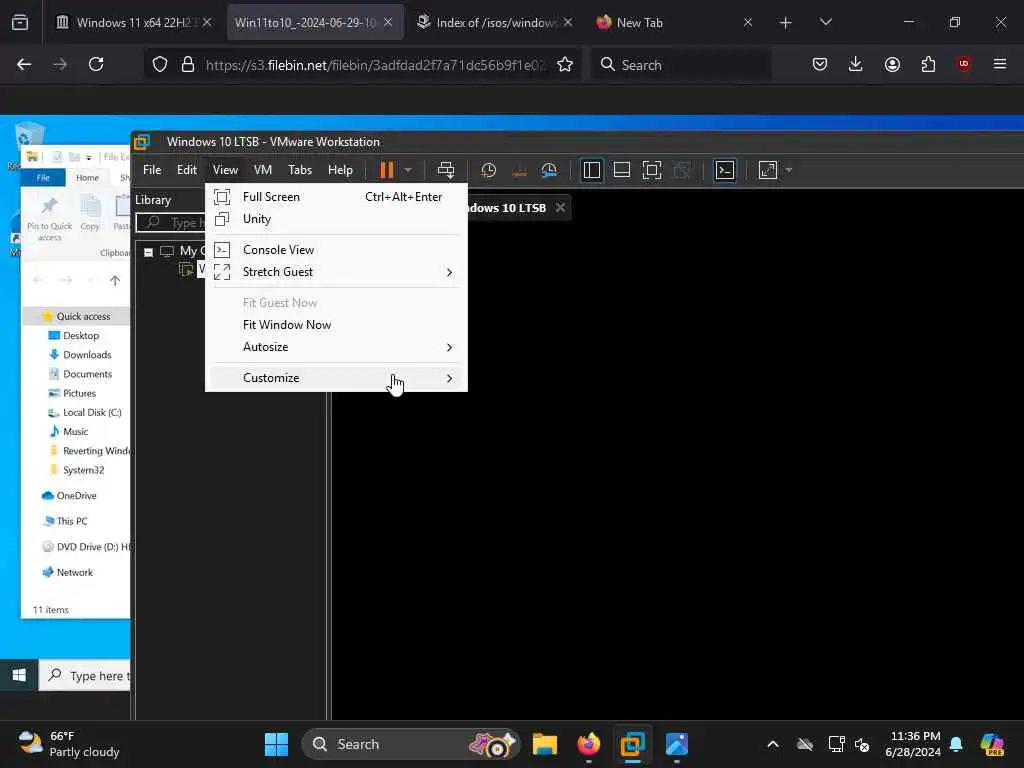This screenshot has height=768, width=1024.
Task: Go back in Firefox
Action: 24,65
